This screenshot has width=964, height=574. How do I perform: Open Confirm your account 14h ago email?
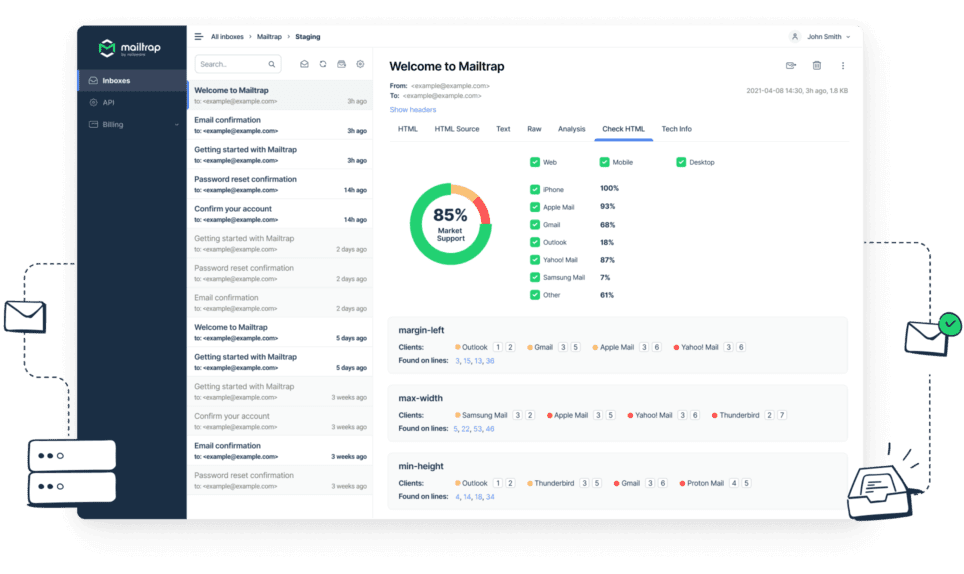pyautogui.click(x=280, y=213)
